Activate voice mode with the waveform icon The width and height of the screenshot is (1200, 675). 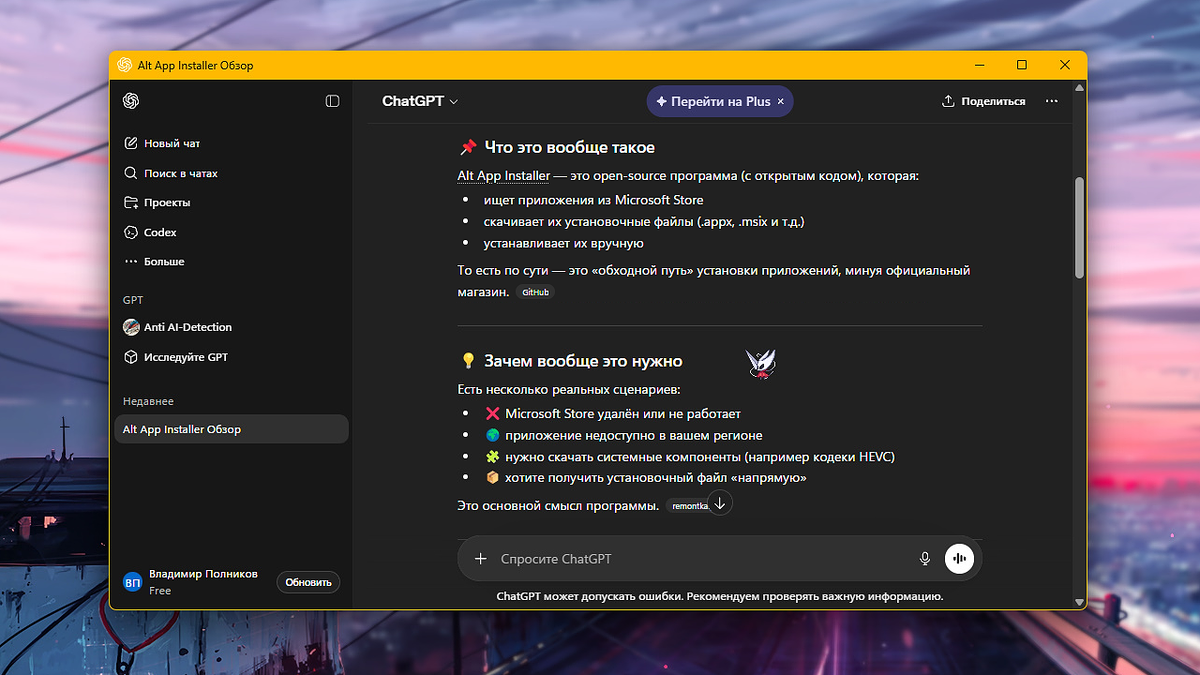(959, 558)
